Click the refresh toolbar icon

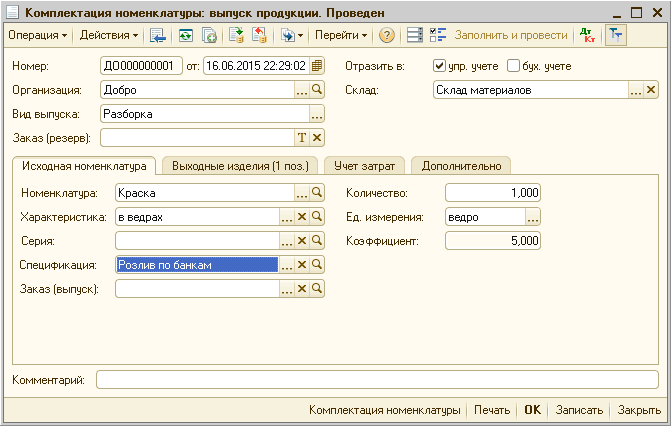click(185, 35)
